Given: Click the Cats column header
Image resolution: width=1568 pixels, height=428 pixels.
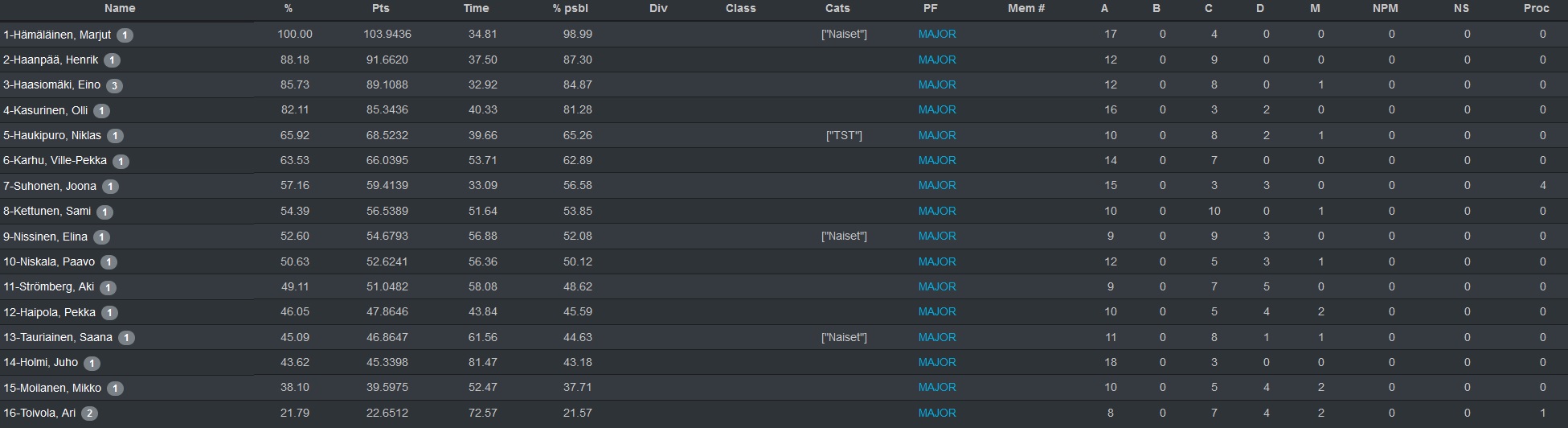Looking at the screenshot, I should tap(837, 8).
